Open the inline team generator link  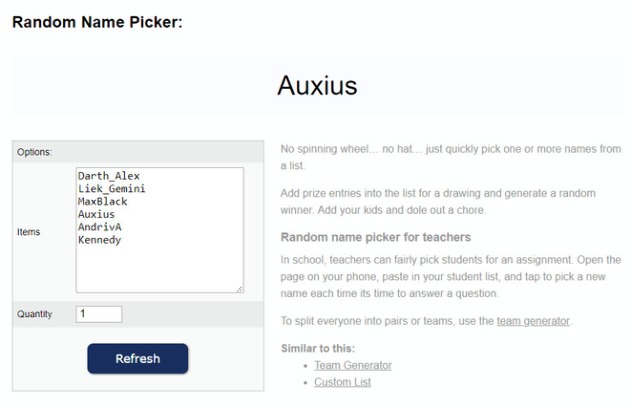coord(533,321)
